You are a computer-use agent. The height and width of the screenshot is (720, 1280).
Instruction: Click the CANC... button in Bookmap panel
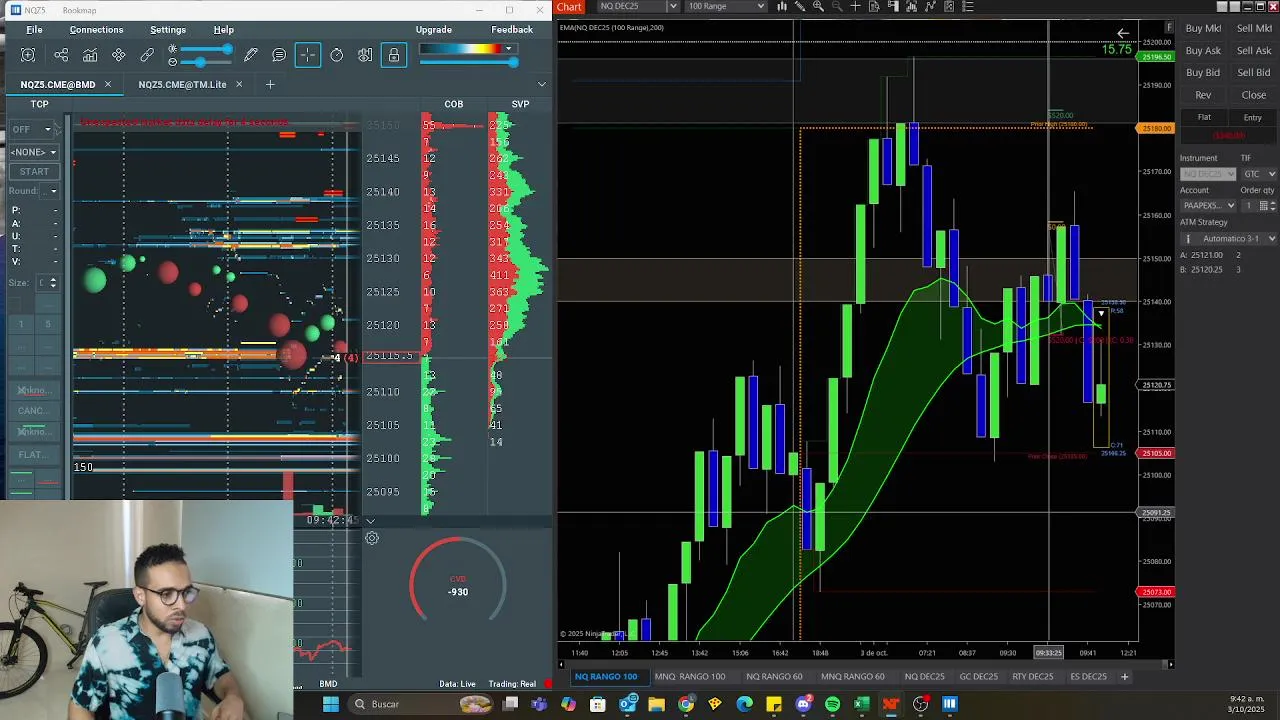33,411
